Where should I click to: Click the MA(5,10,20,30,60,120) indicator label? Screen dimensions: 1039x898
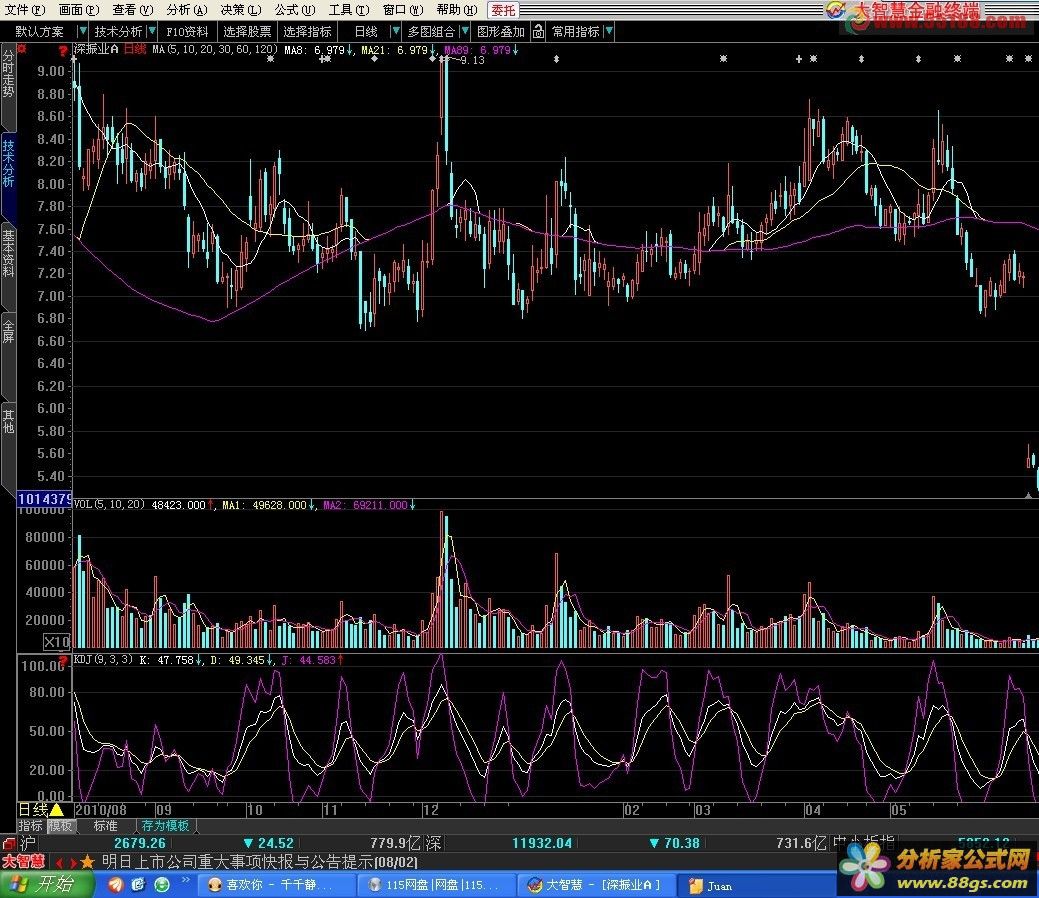pos(215,49)
